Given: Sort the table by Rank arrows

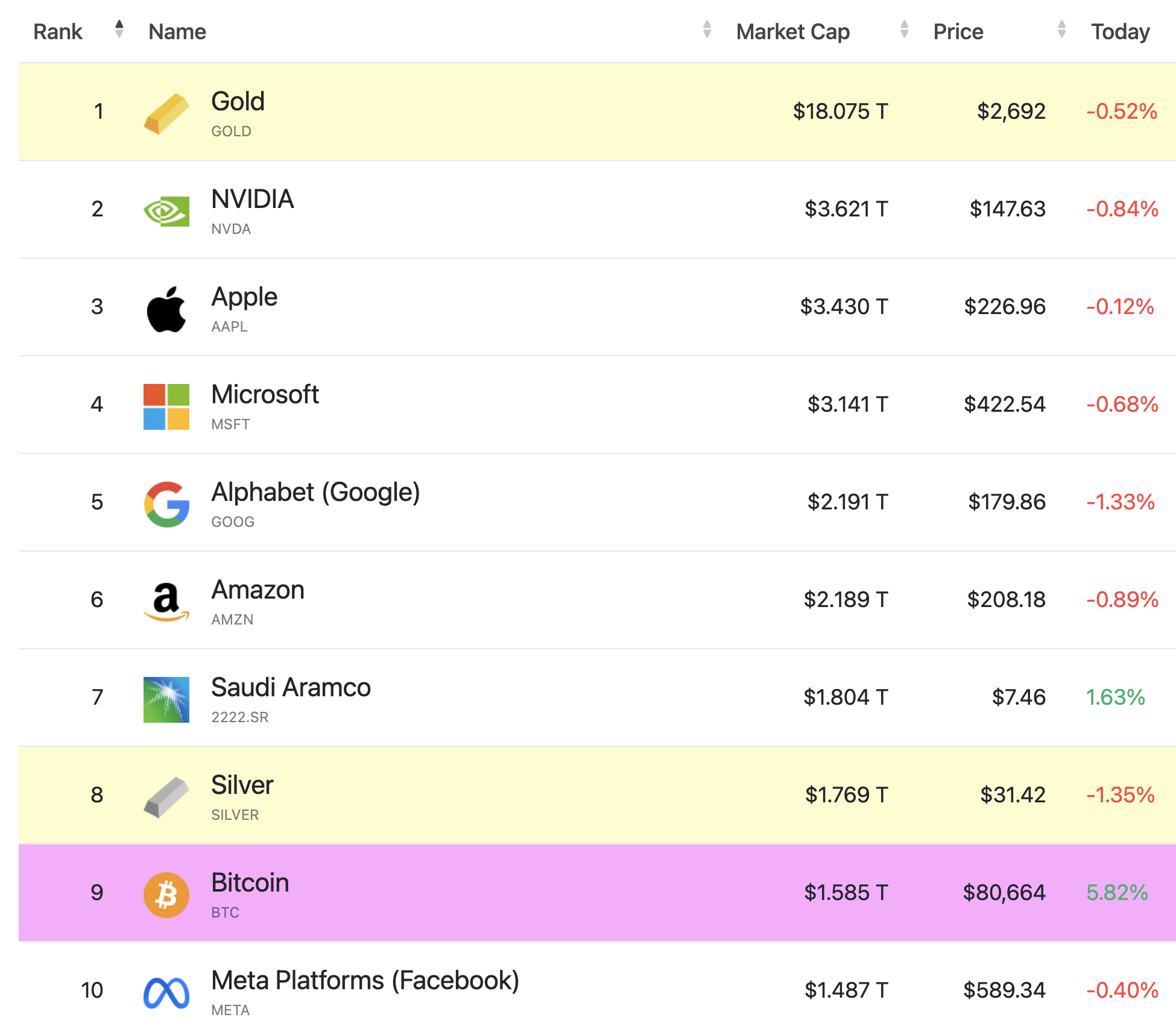Looking at the screenshot, I should pos(119,29).
